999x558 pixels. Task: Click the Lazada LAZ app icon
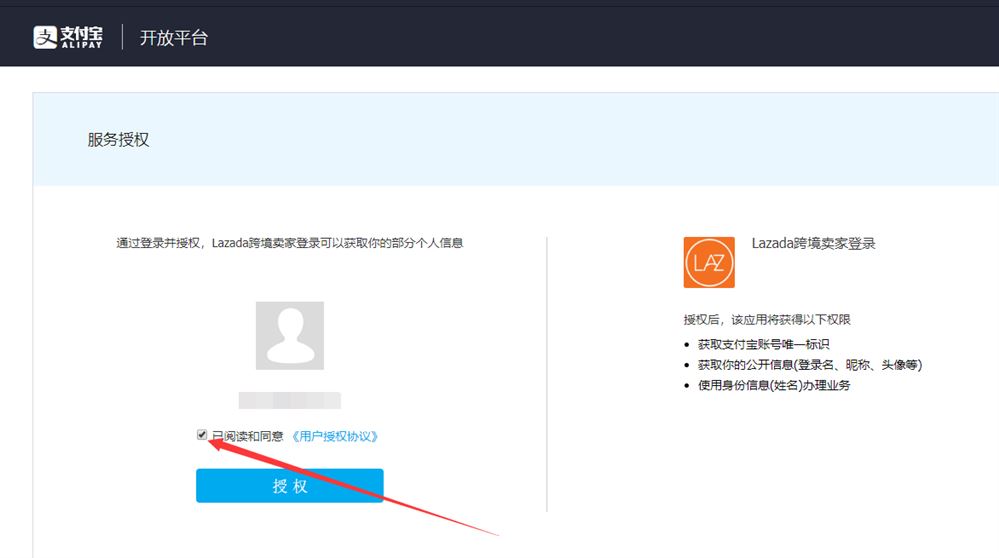pyautogui.click(x=709, y=262)
